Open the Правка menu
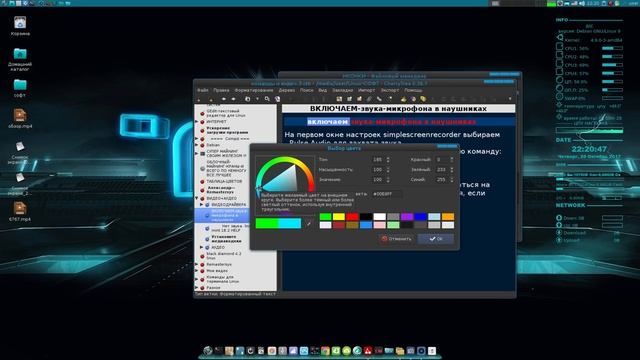This screenshot has width=640, height=360. [221, 90]
